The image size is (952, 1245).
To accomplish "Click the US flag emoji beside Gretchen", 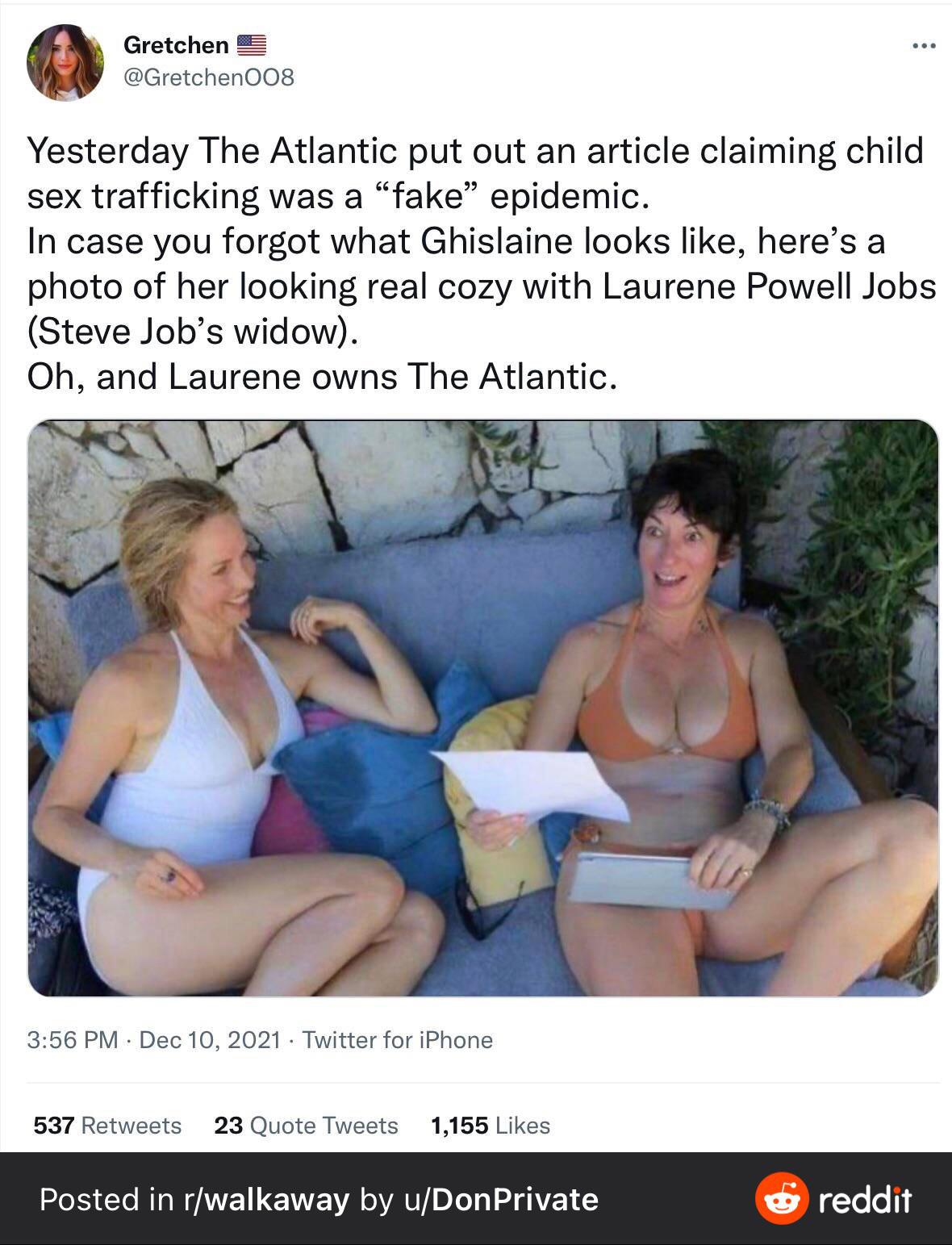I will (252, 45).
